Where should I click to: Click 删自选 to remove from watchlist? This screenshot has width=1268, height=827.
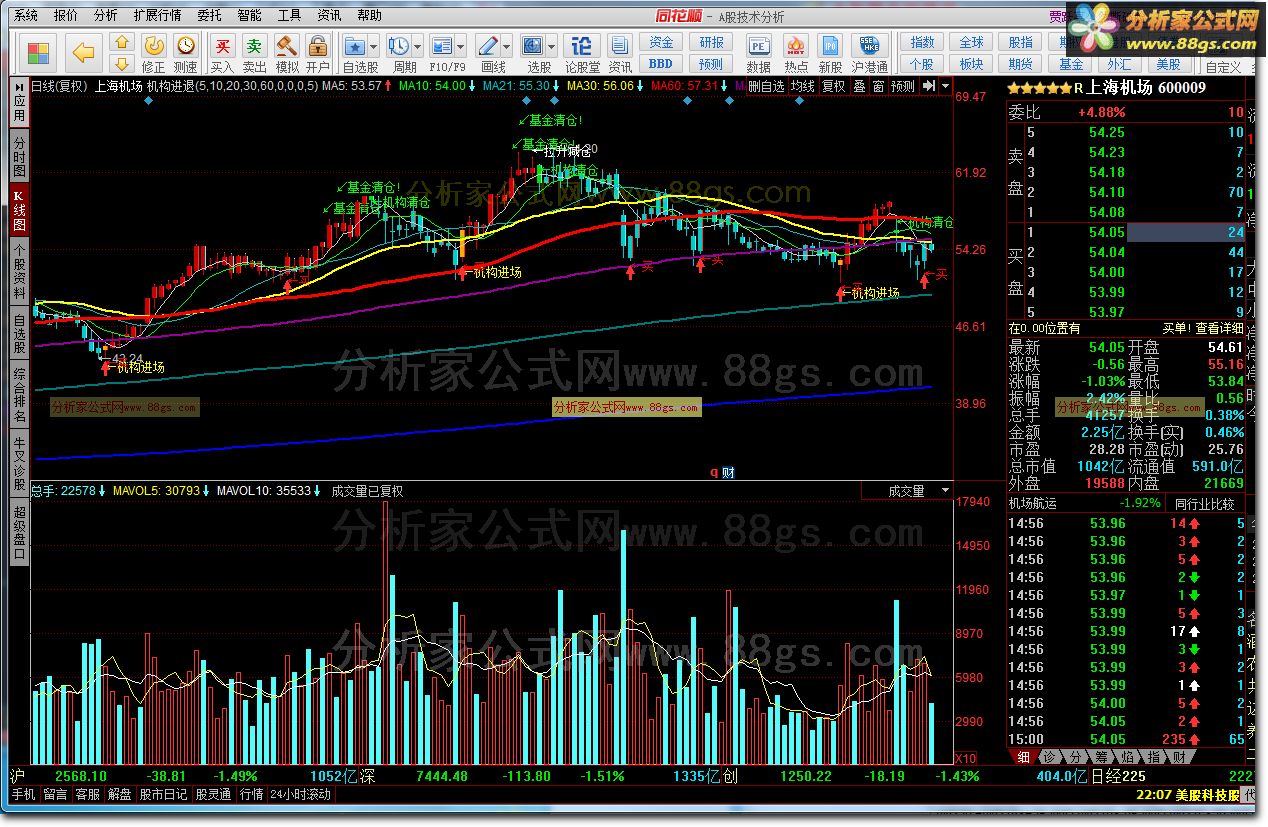767,87
